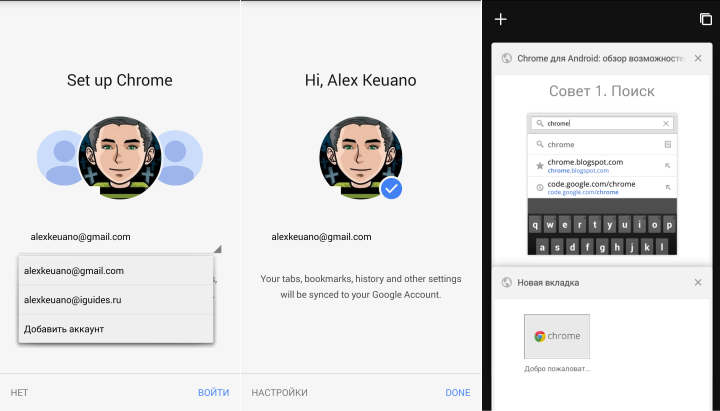This screenshot has height=411, width=720.
Task: Select alexkeuano@gmail.com from dropdown list
Action: 116,270
